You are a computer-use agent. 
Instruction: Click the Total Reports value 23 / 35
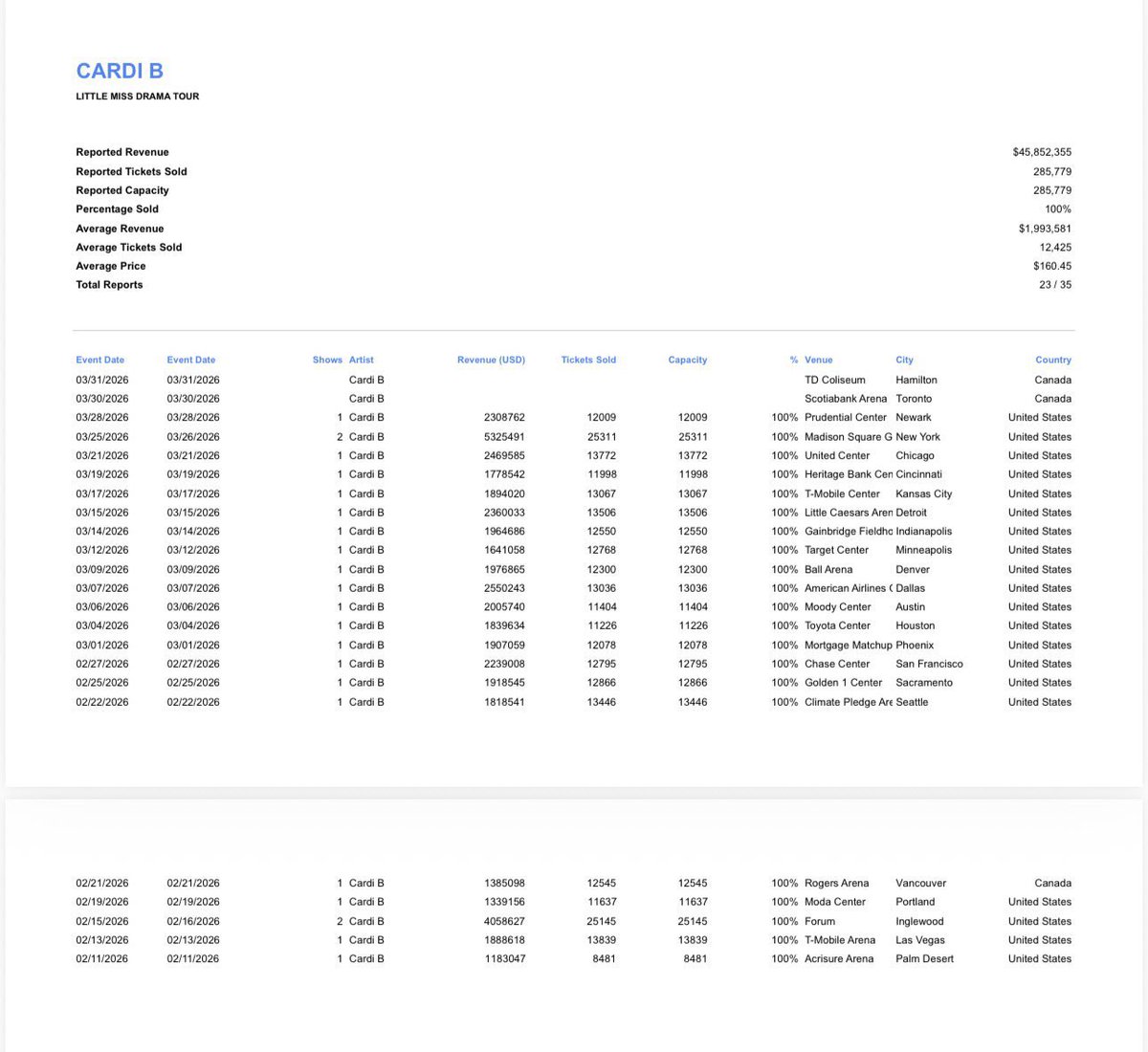pyautogui.click(x=1055, y=285)
